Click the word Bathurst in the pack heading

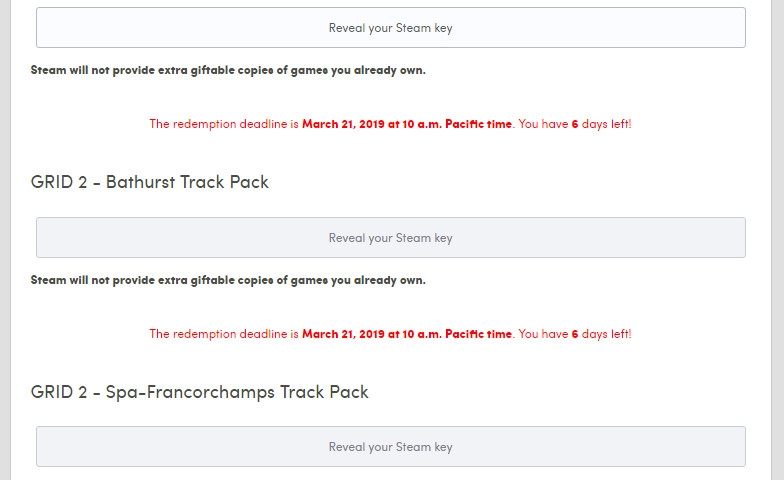[140, 182]
